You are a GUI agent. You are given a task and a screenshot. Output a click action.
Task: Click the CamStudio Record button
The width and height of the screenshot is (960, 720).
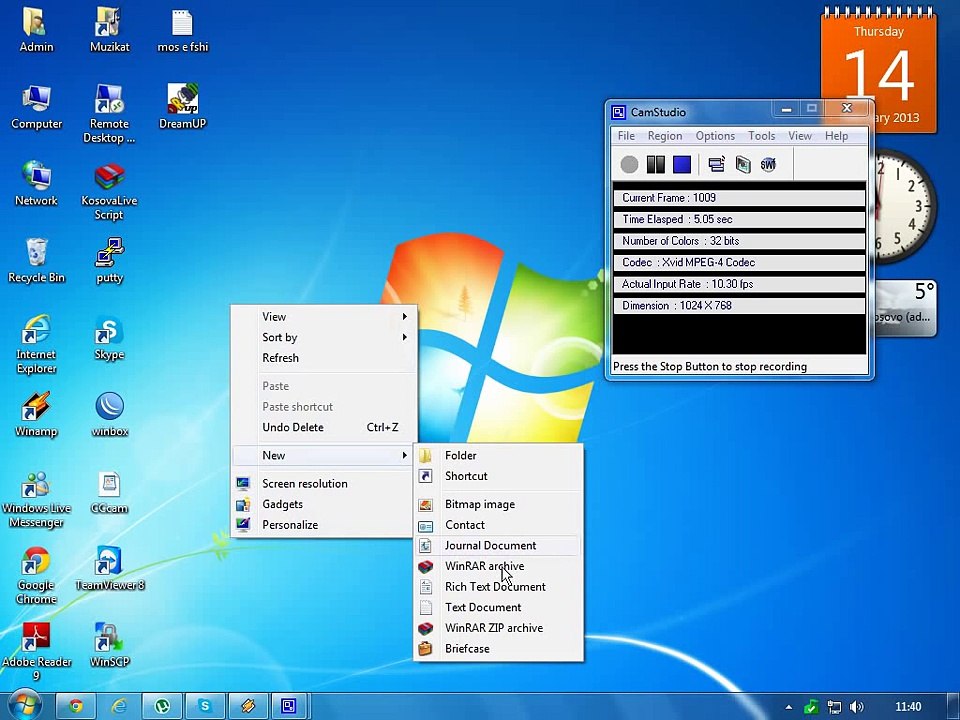[629, 164]
